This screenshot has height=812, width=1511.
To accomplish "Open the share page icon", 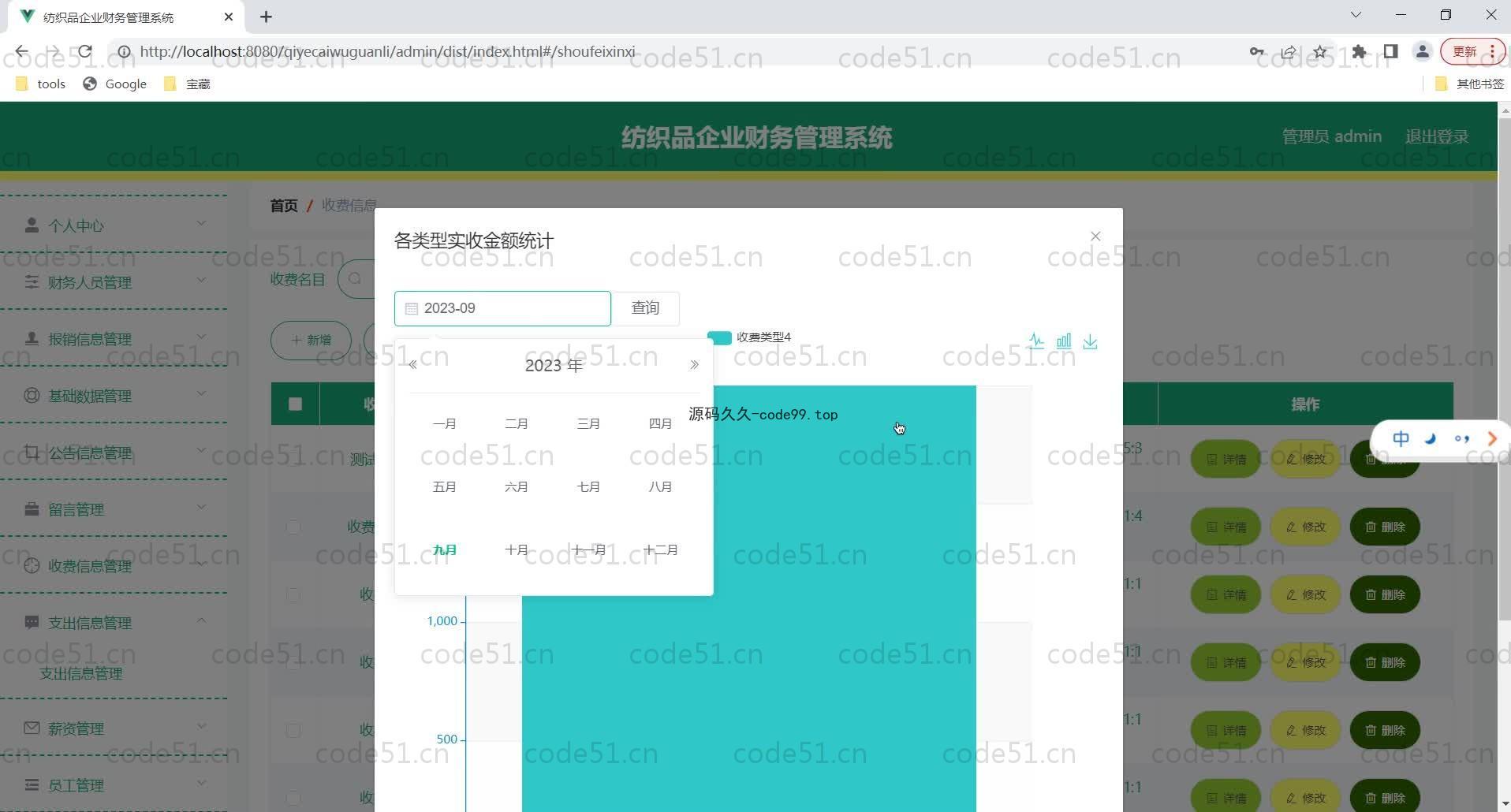I will [1289, 52].
